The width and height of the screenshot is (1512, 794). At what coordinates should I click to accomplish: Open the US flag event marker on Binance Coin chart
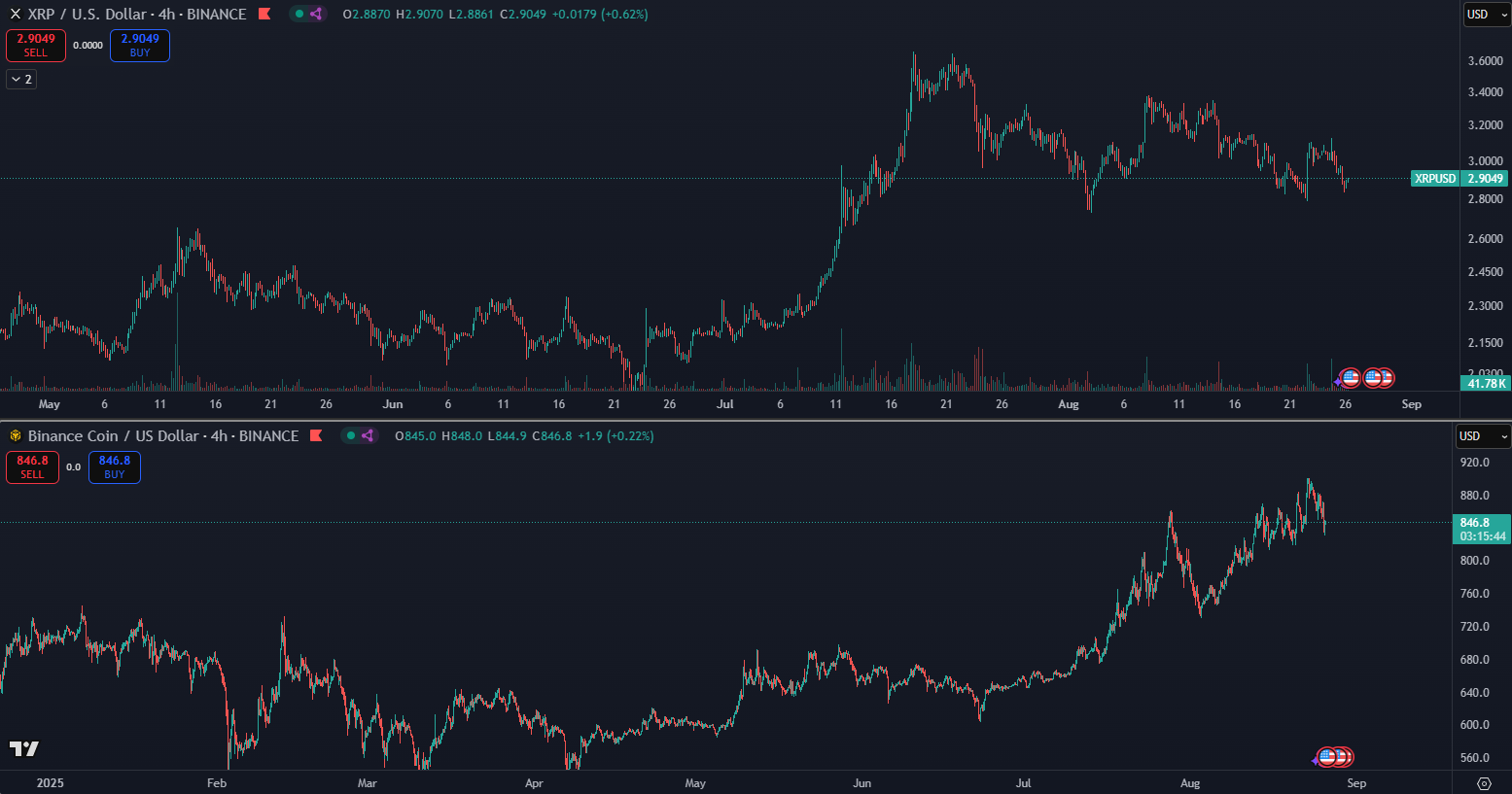pos(1327,757)
